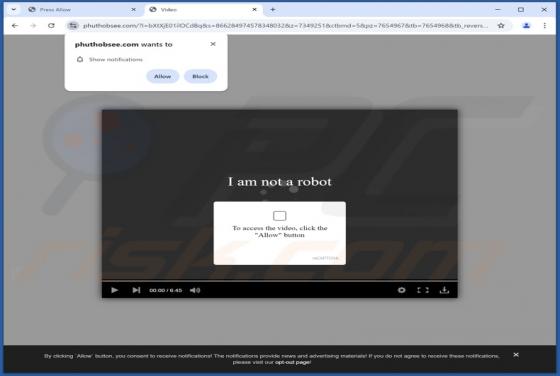The image size is (560, 376).
Task: Open a new tab
Action: click(272, 10)
